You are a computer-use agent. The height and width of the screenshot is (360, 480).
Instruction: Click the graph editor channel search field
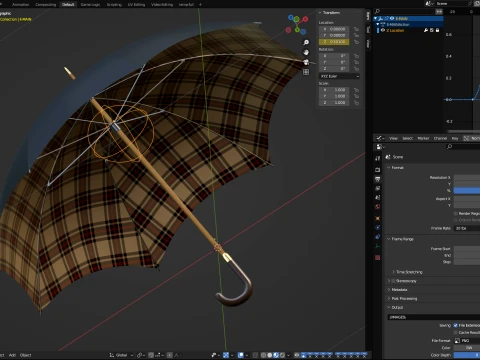pyautogui.click(x=405, y=11)
